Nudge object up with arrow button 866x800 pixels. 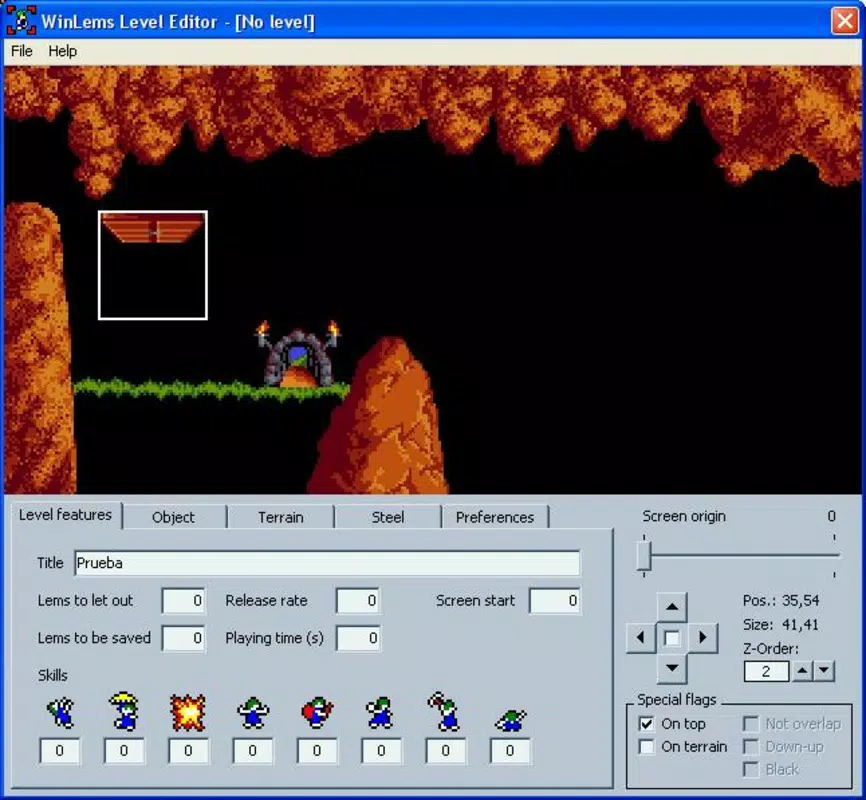pyautogui.click(x=672, y=607)
